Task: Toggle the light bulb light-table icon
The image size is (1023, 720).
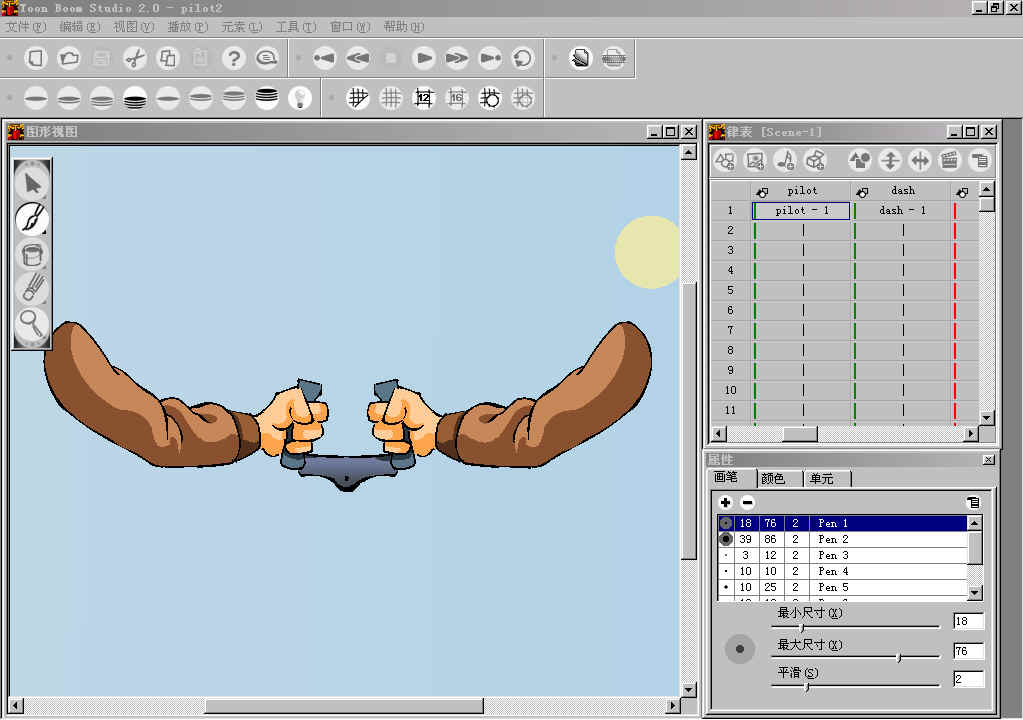Action: click(299, 98)
